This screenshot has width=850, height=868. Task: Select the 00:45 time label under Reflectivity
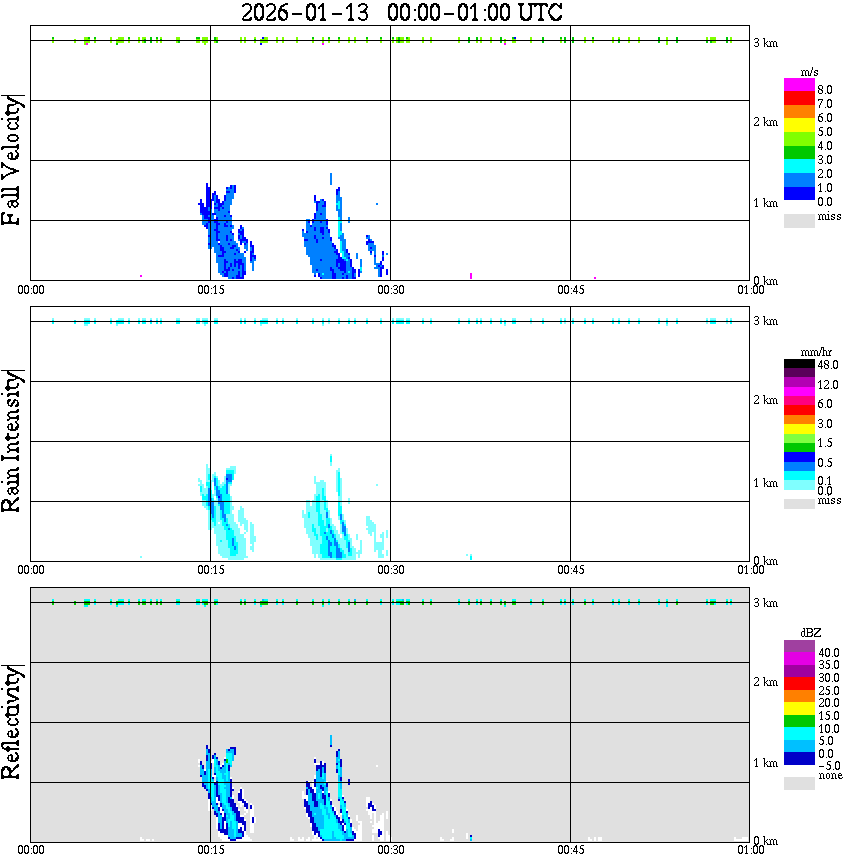point(570,850)
